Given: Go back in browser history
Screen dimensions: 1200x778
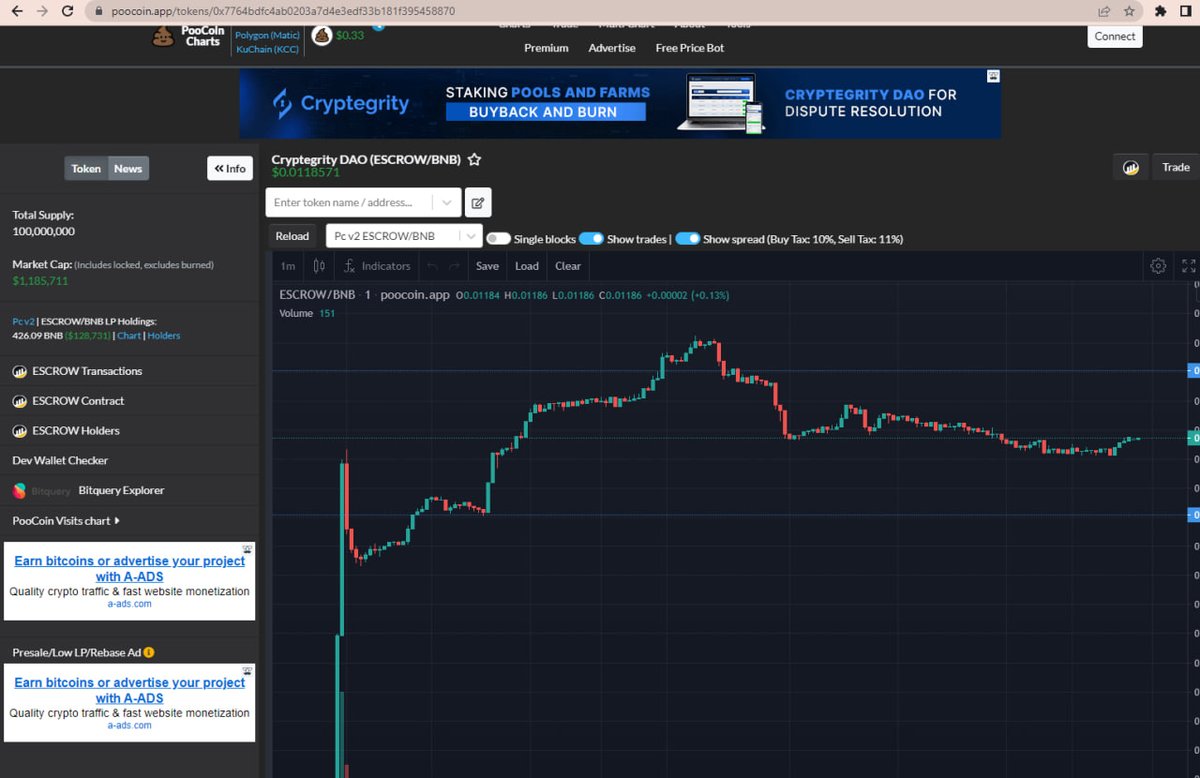Looking at the screenshot, I should (x=15, y=11).
